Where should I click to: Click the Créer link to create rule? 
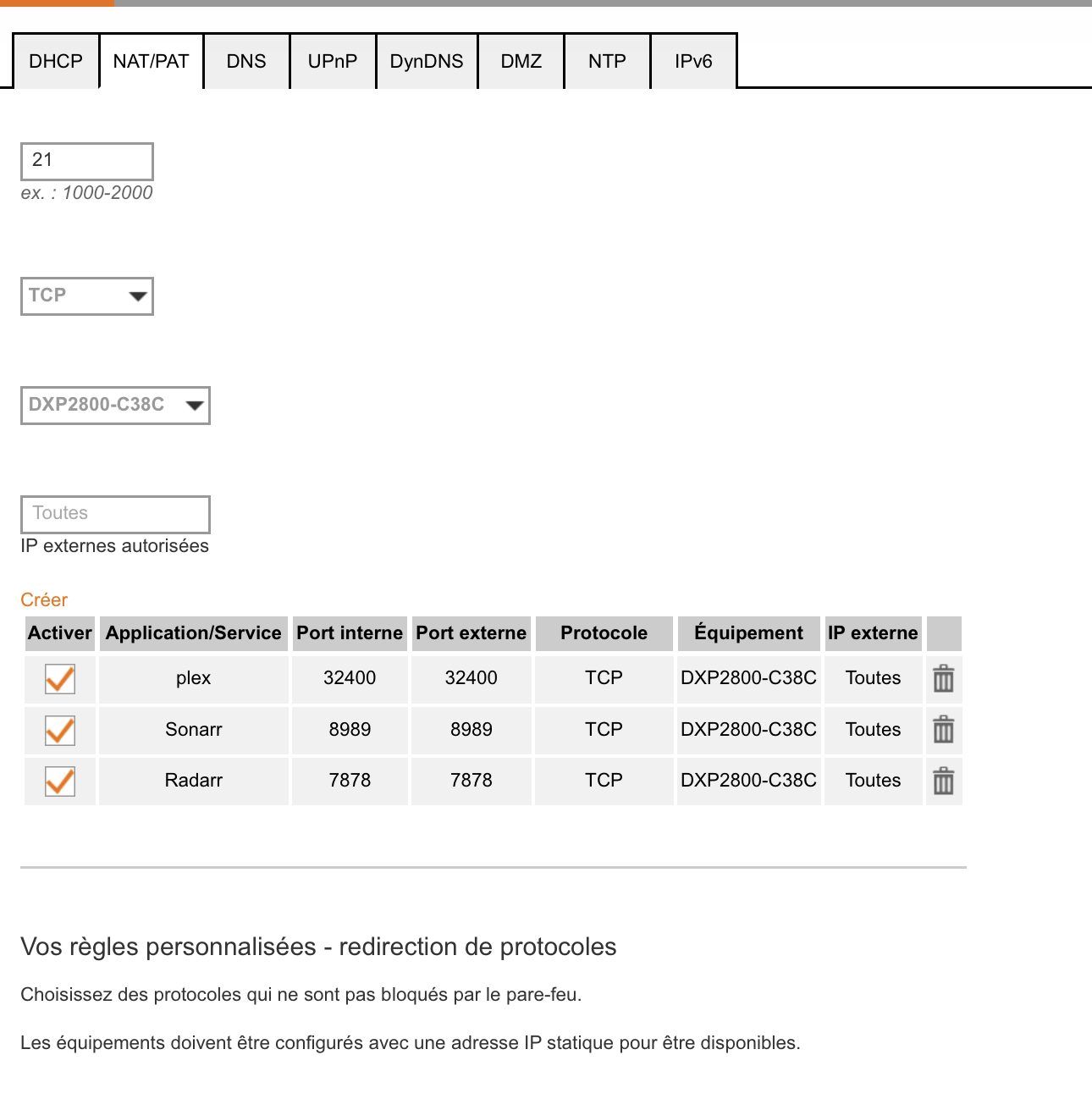(44, 599)
